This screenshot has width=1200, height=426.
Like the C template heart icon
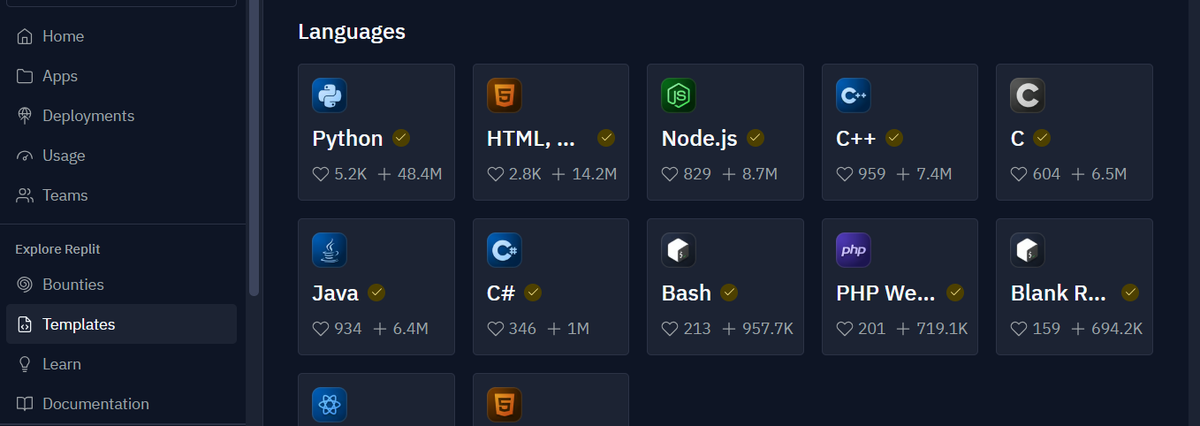click(x=1019, y=174)
